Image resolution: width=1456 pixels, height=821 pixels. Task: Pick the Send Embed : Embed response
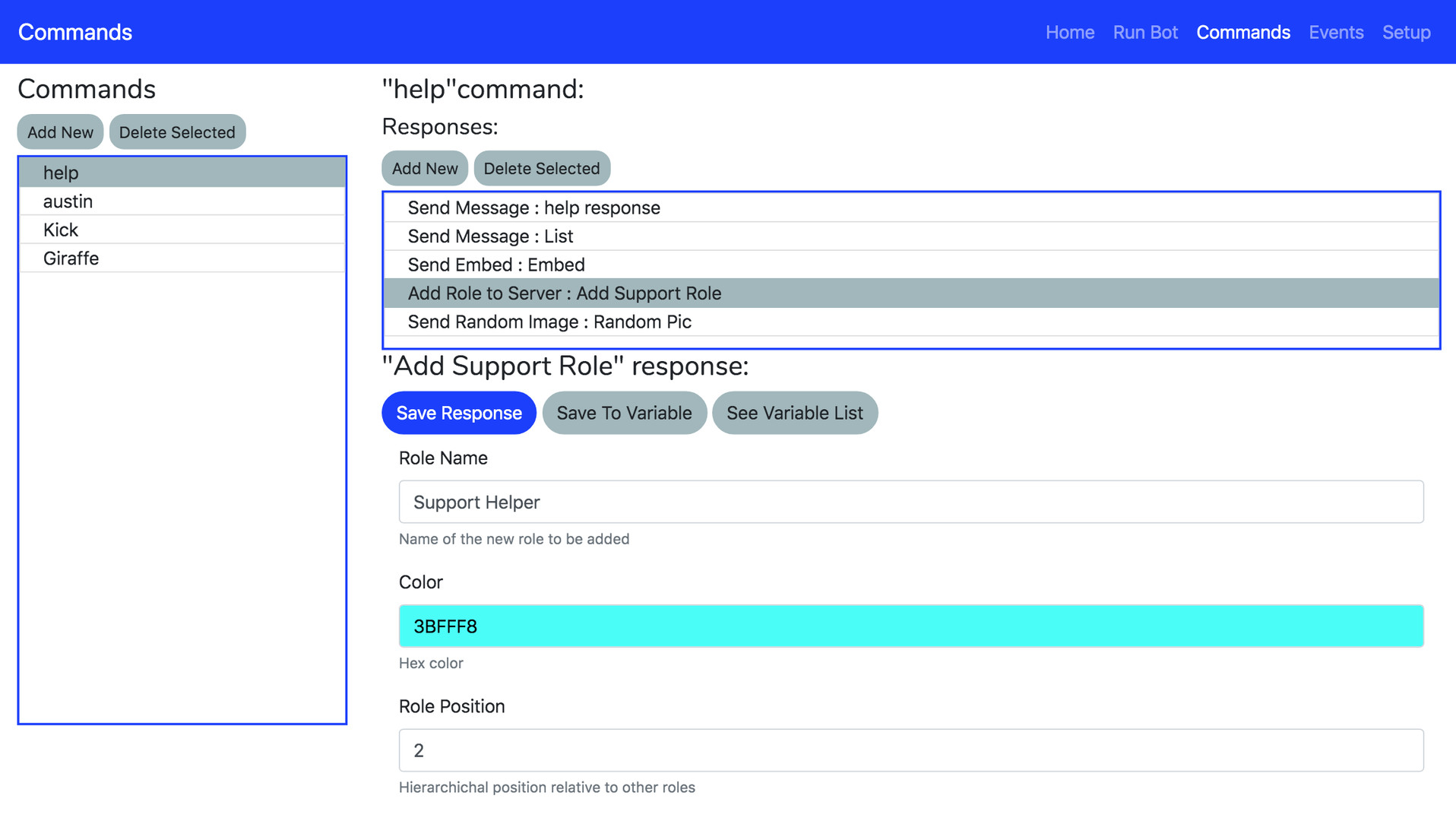click(x=495, y=265)
